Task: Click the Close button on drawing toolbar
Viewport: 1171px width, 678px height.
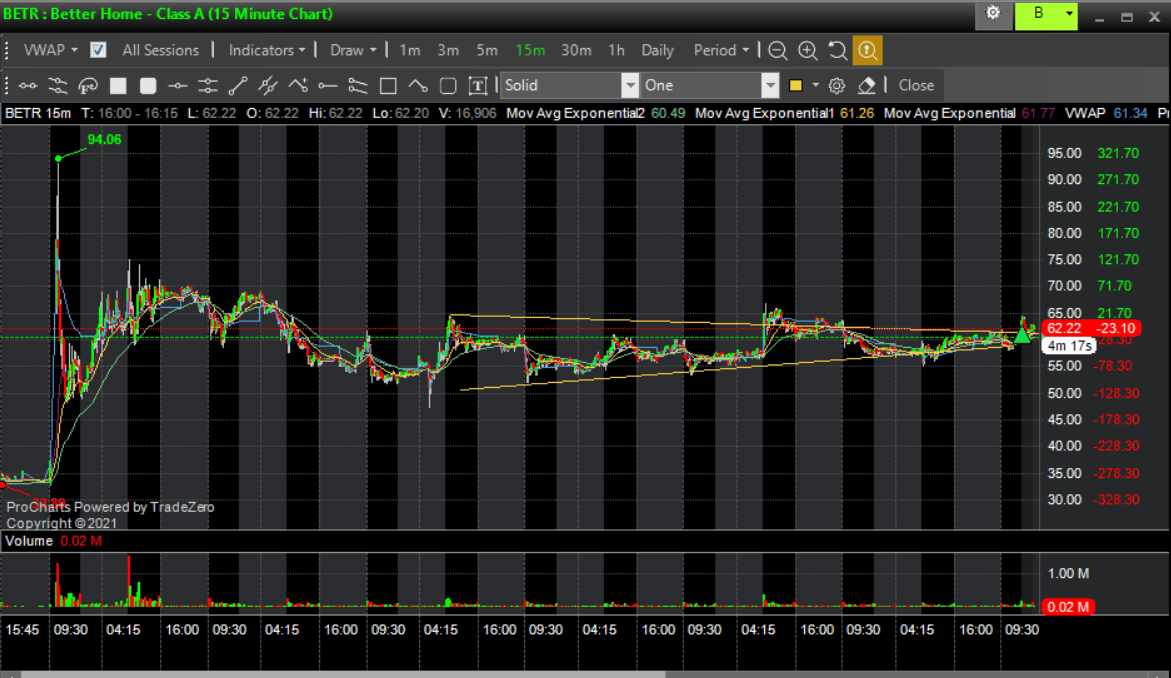Action: pyautogui.click(x=916, y=86)
